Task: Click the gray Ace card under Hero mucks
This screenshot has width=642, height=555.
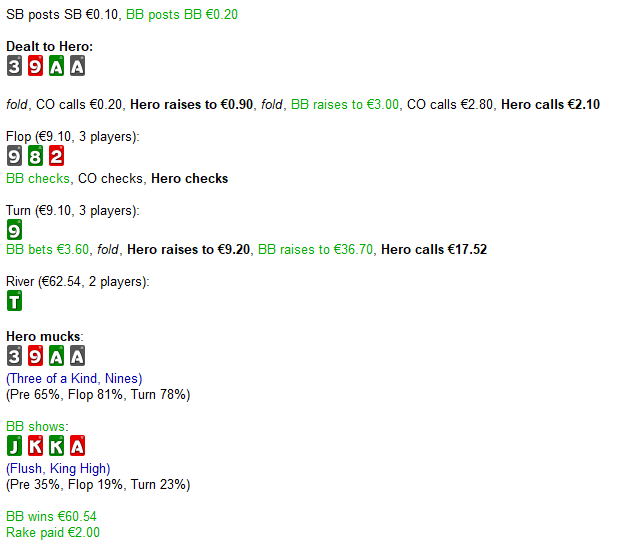Action: (77, 356)
